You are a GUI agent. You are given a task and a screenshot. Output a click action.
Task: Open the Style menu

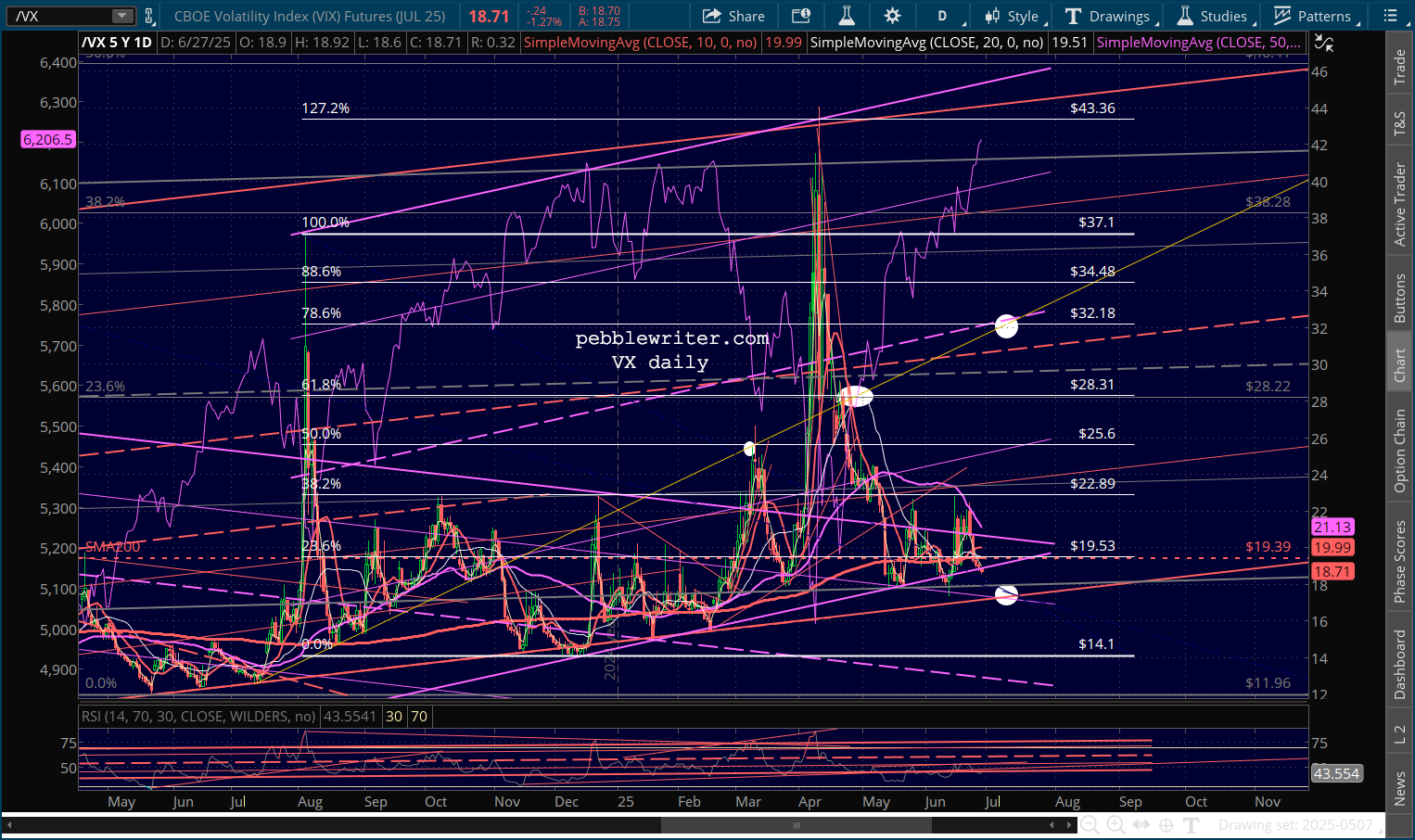[x=1015, y=16]
